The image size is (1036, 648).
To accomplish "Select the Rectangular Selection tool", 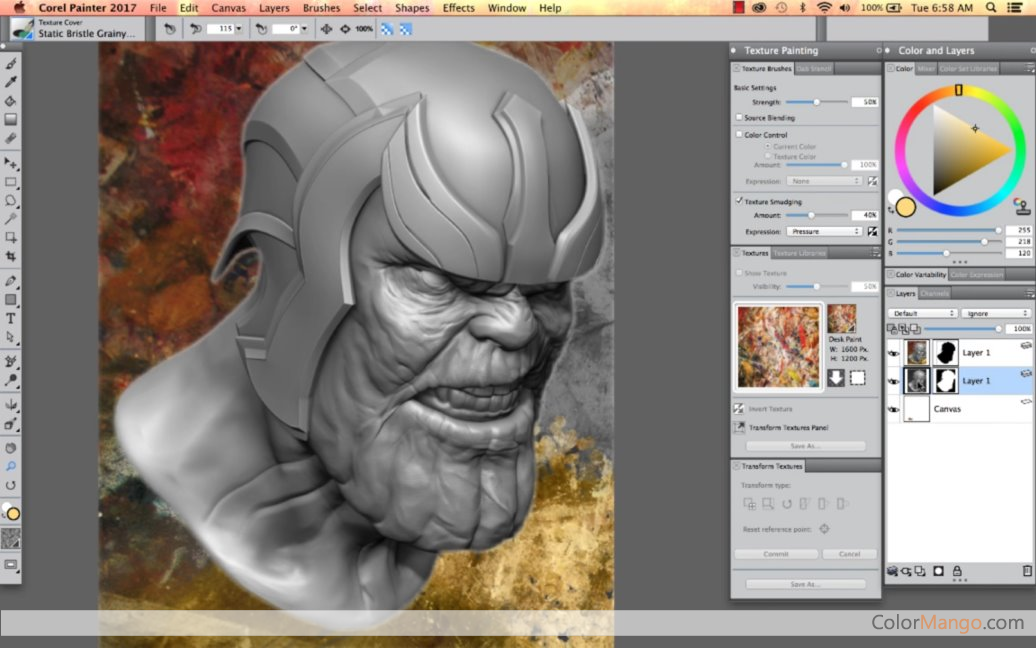I will point(11,182).
